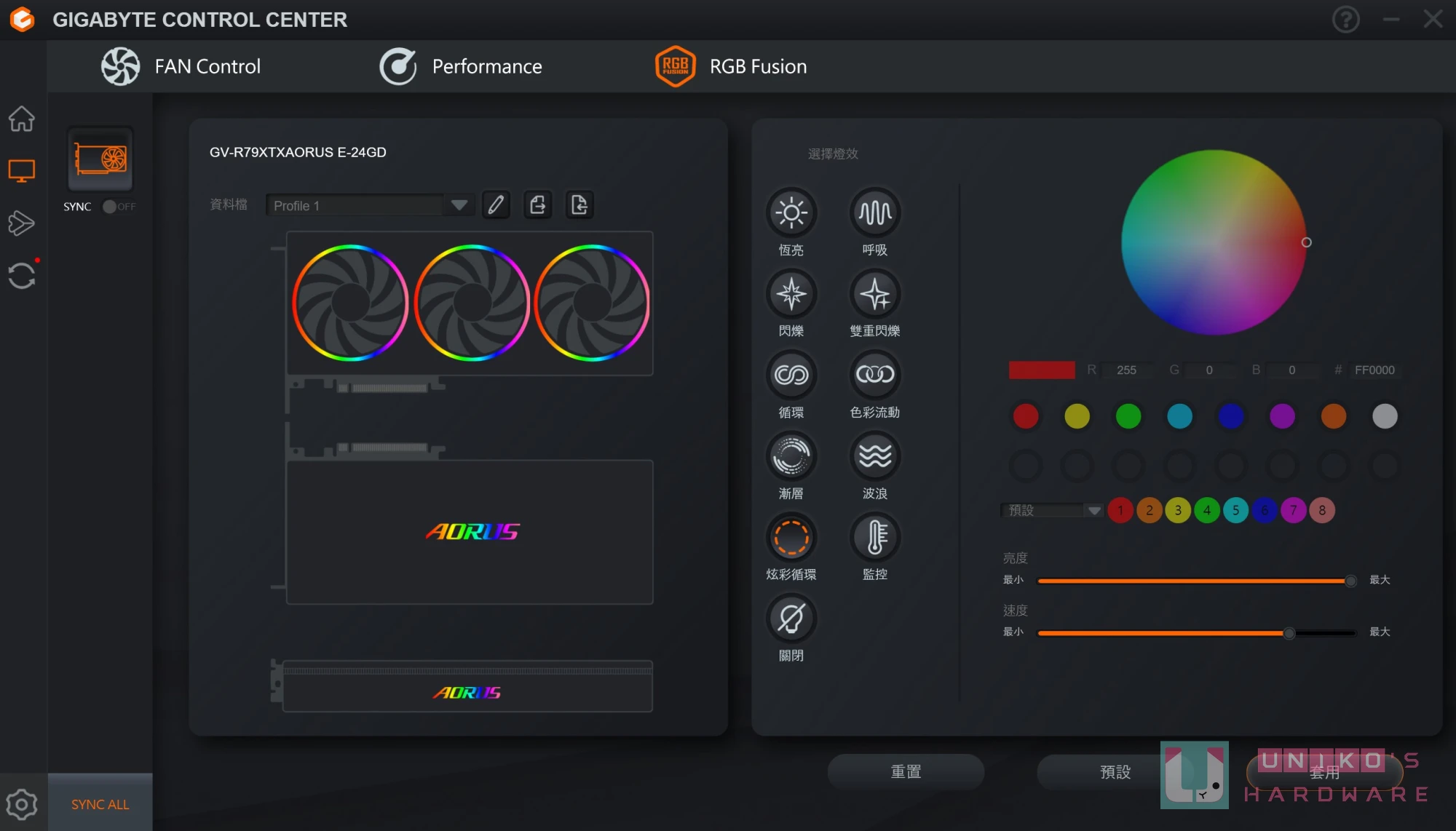The image size is (1456, 831).
Task: Click the hex code field FF0000
Action: point(1374,370)
